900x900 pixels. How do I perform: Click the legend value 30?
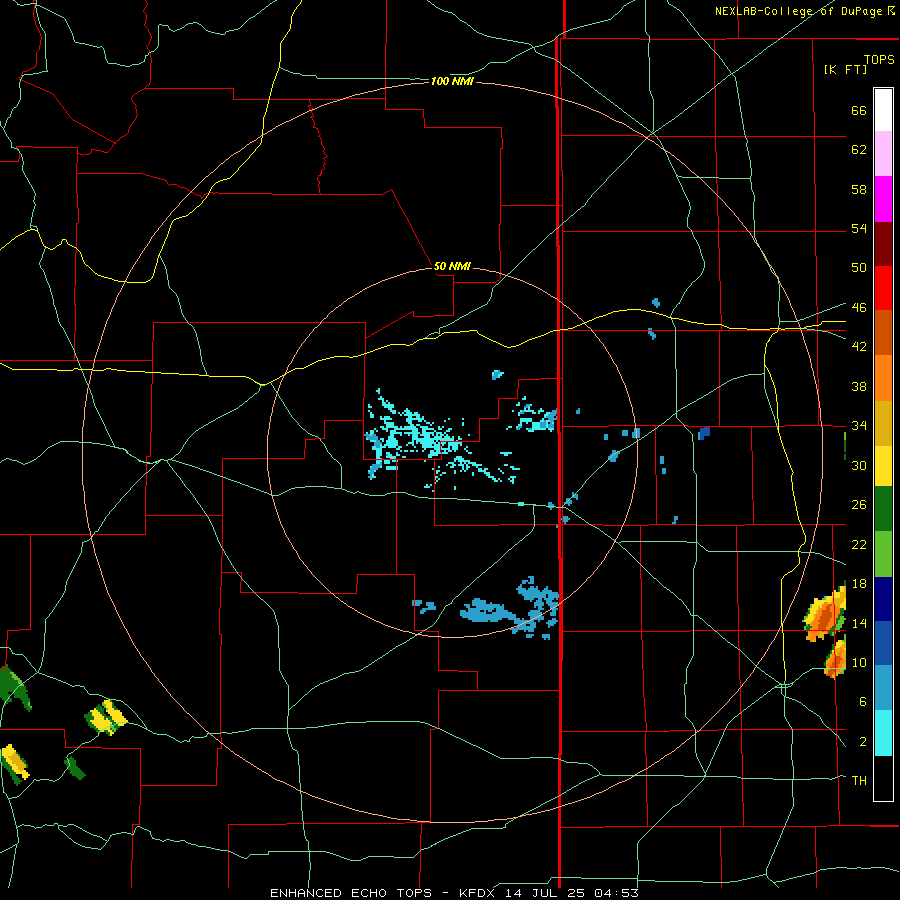click(x=859, y=465)
